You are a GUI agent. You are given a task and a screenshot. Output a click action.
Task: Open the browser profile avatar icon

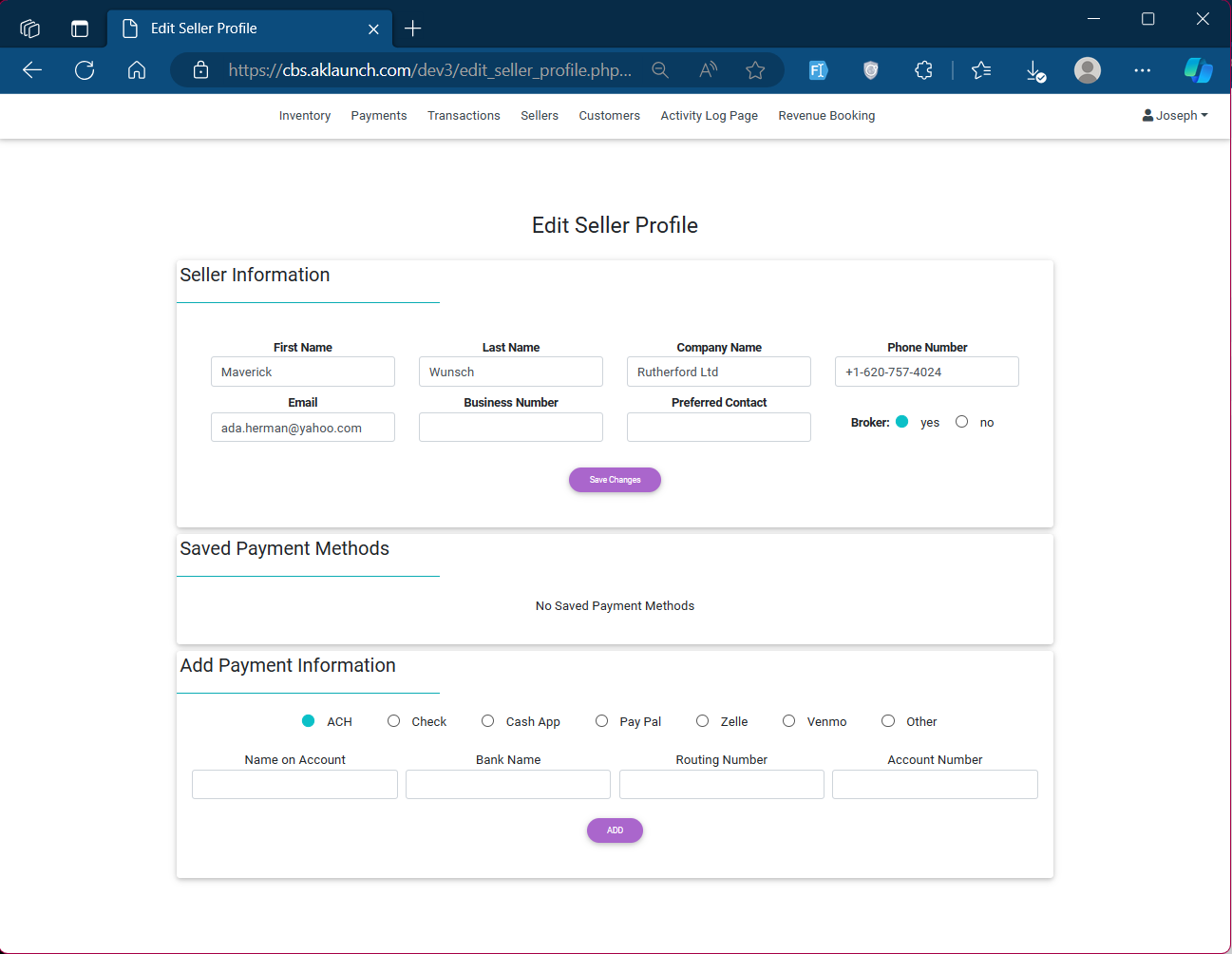[1088, 70]
